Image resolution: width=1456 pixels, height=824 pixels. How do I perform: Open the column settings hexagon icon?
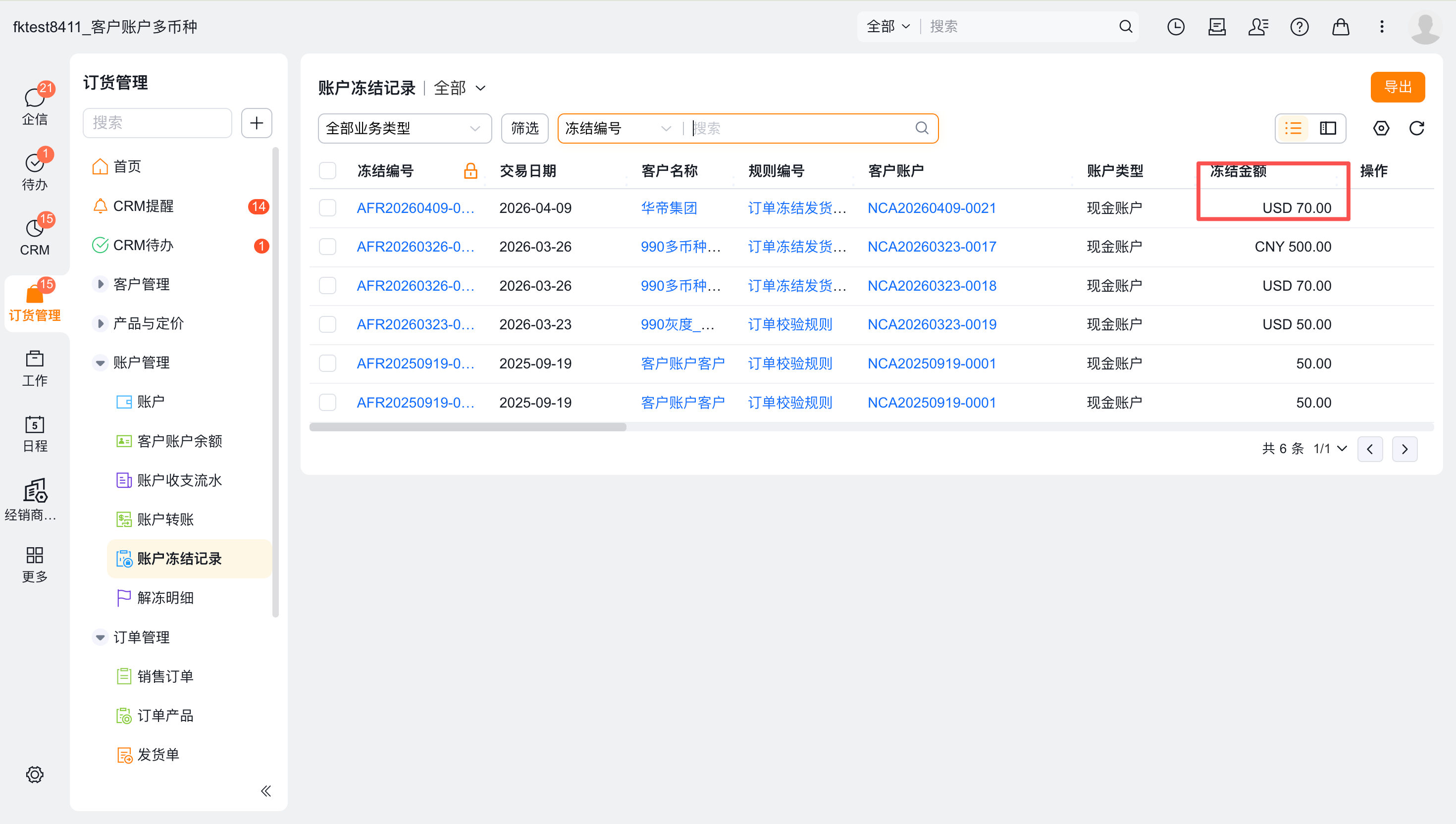point(1381,128)
